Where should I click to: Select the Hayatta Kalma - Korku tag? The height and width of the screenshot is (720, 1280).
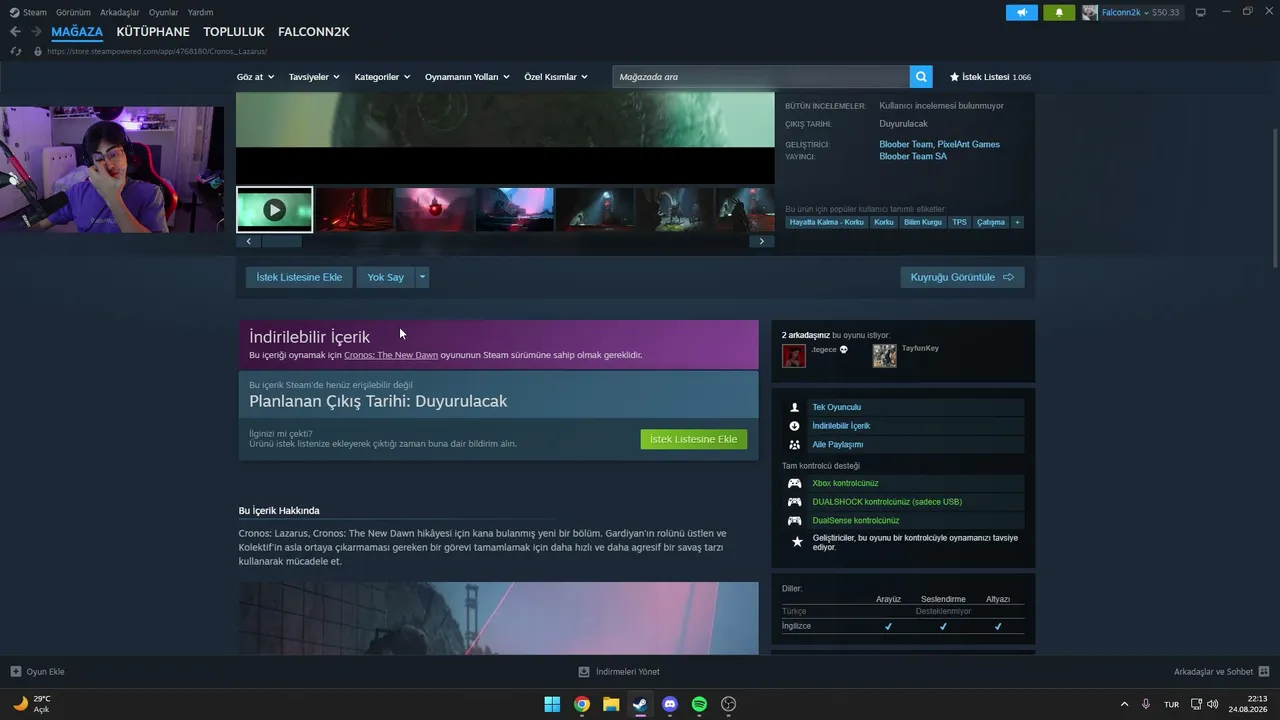pos(826,222)
